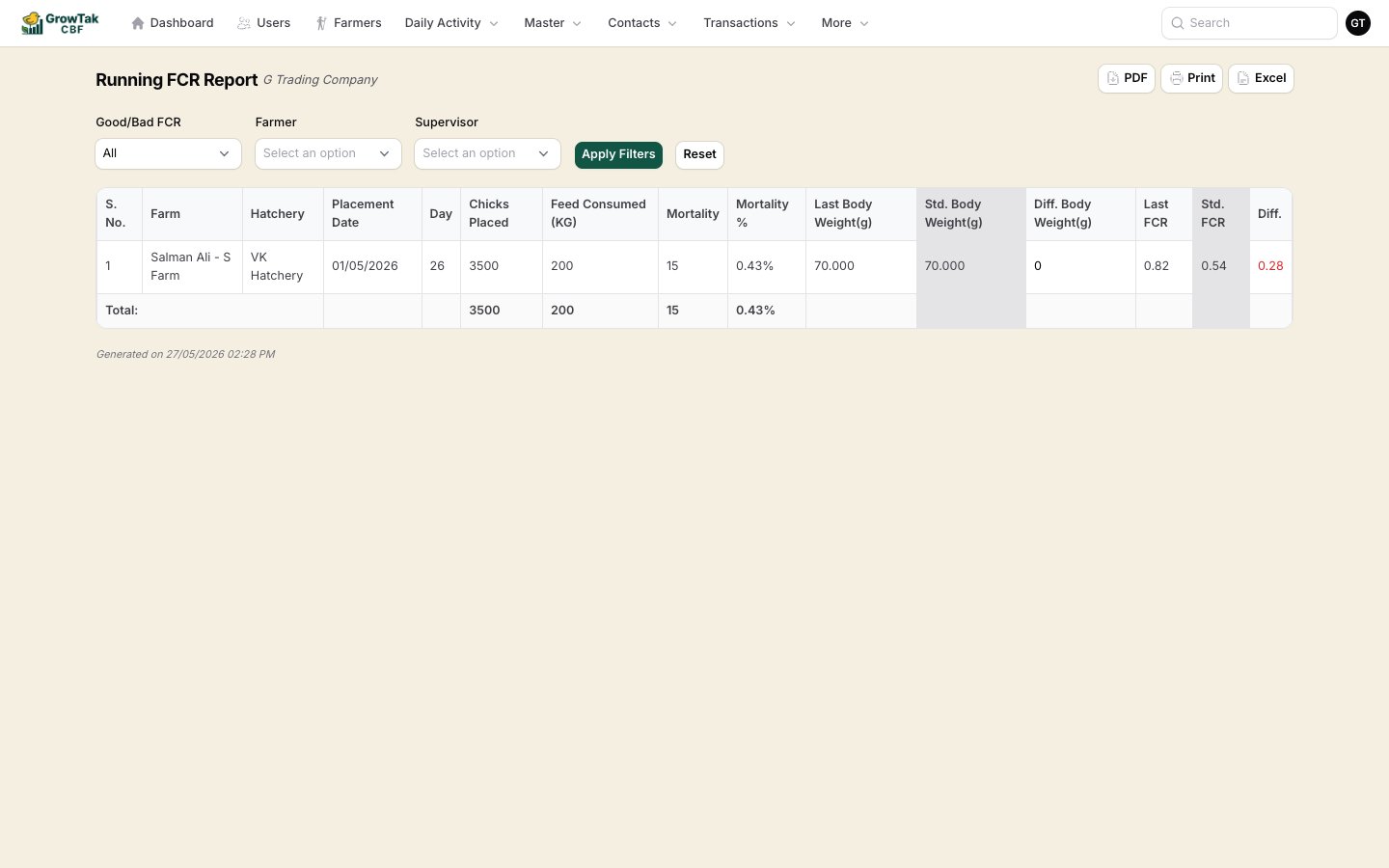Reset the report filters
The height and width of the screenshot is (868, 1389).
pos(699,154)
